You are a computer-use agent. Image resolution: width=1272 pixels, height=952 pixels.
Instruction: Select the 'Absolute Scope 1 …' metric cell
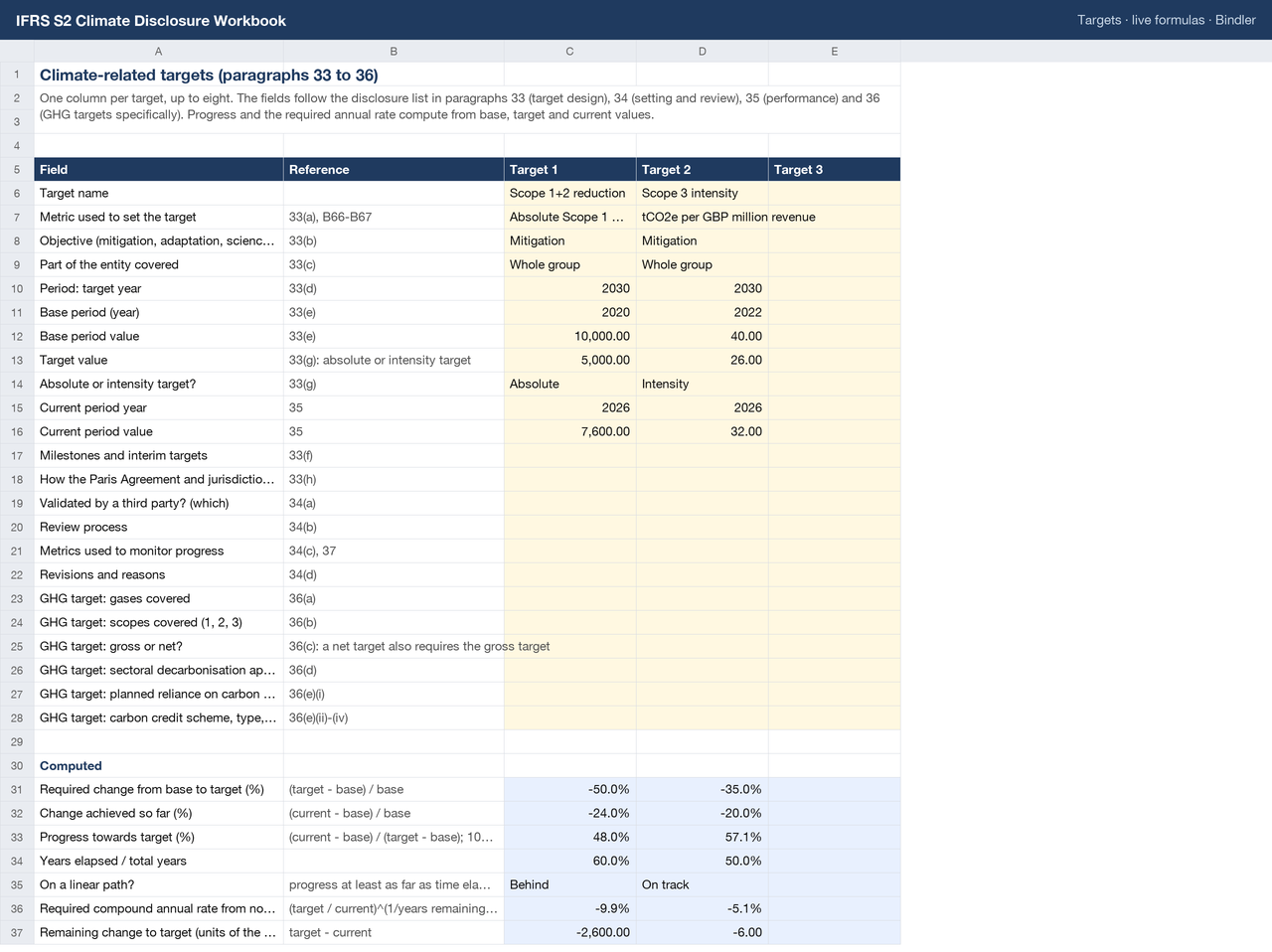[x=569, y=218]
